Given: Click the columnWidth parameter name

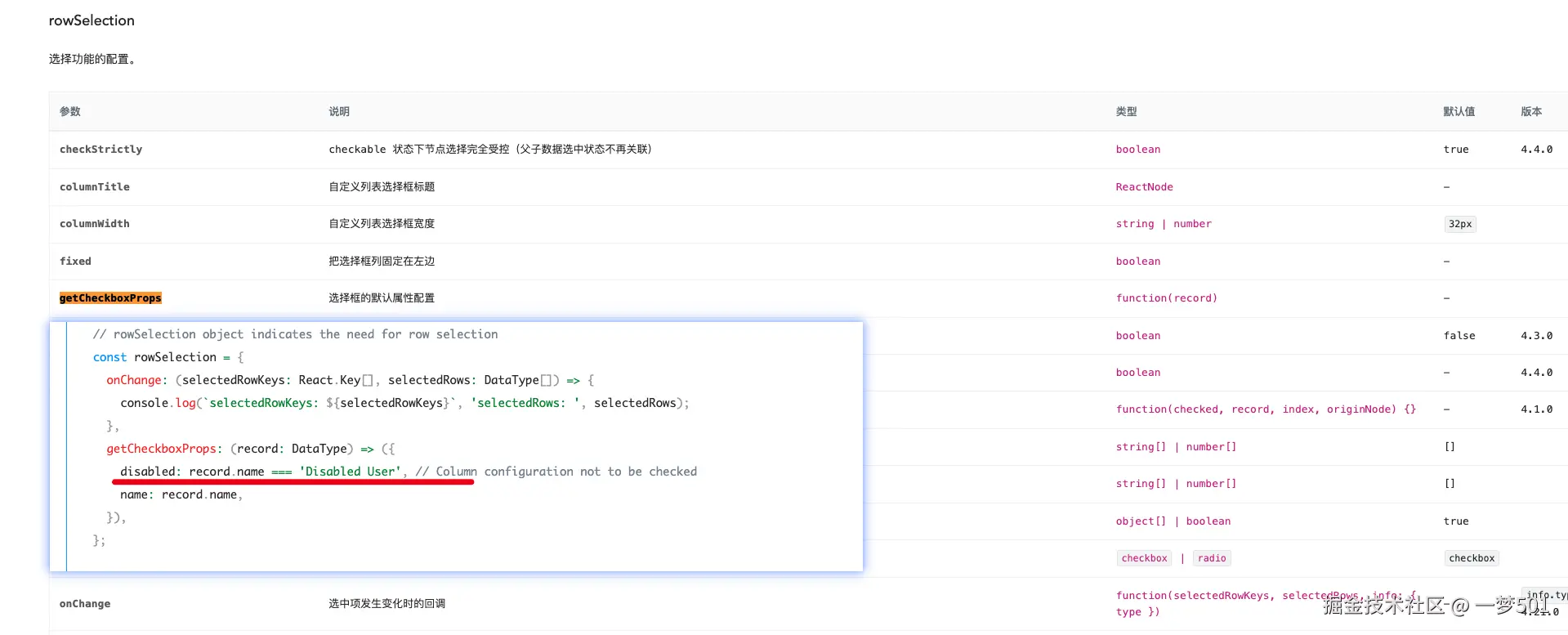Looking at the screenshot, I should pos(94,224).
